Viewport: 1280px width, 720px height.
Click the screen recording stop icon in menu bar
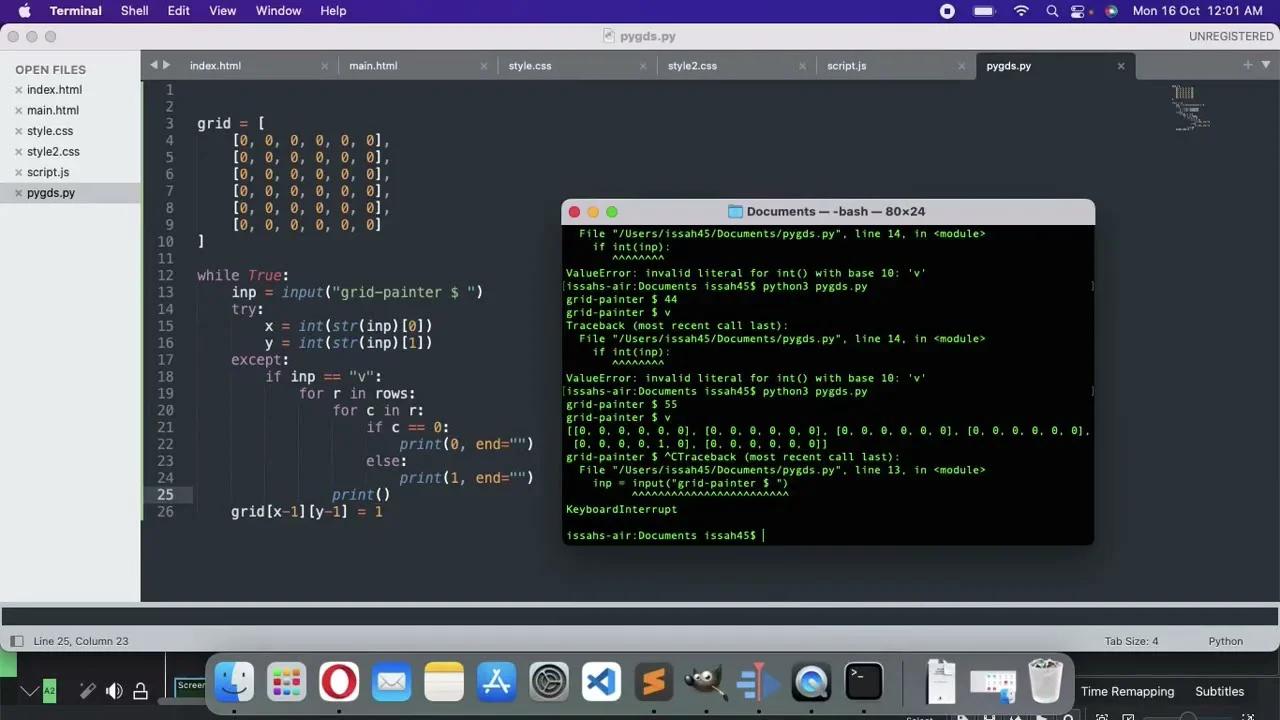[x=947, y=11]
